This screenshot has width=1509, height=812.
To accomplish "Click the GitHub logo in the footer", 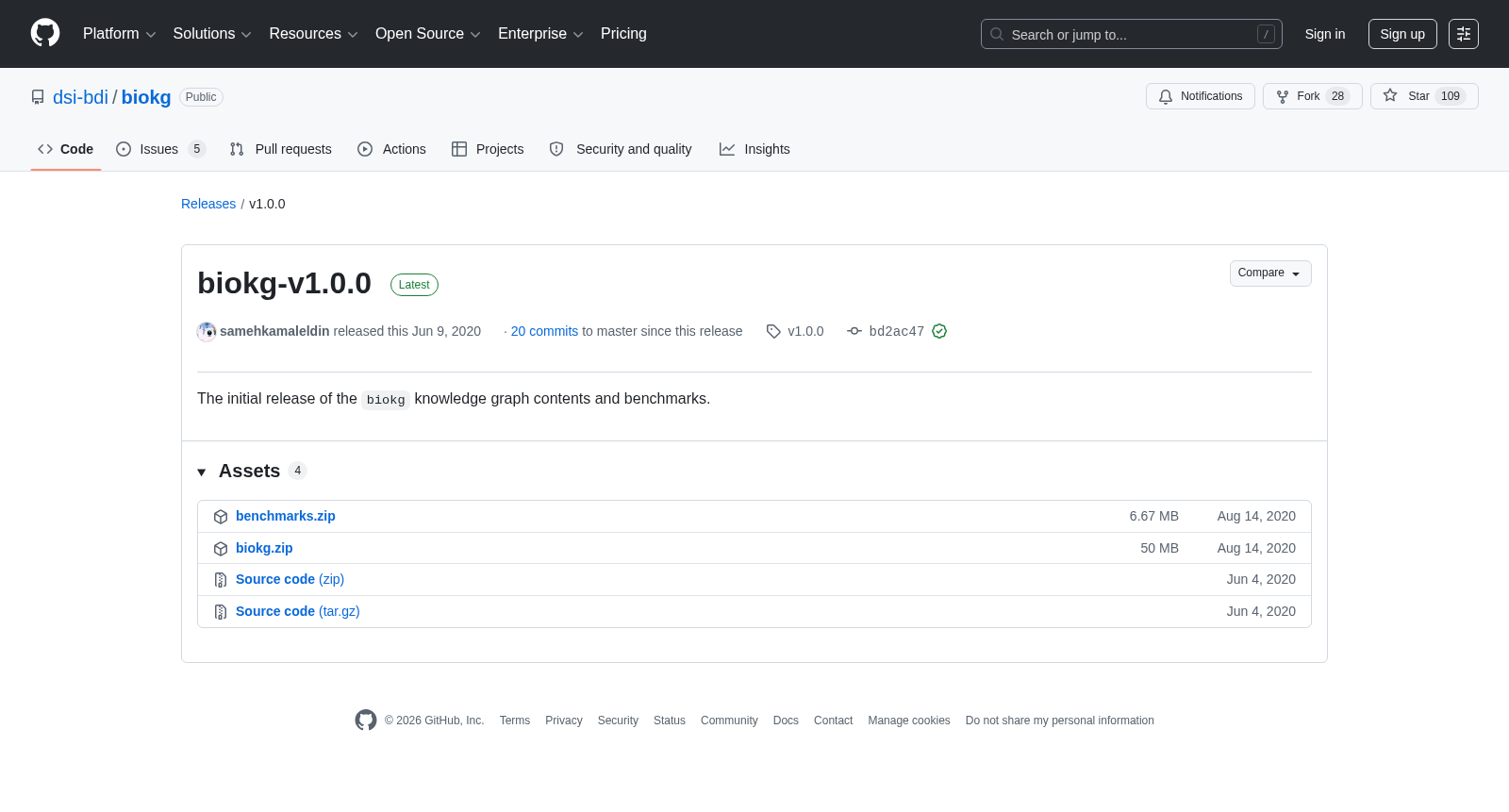I will click(366, 720).
